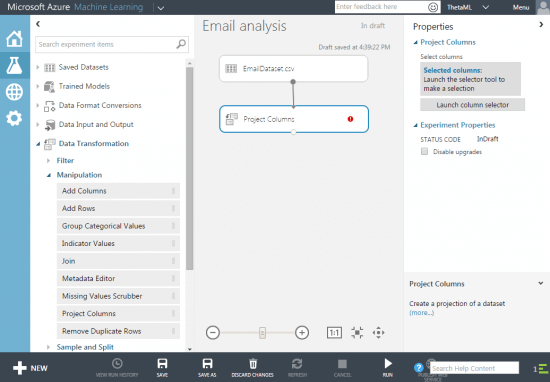The width and height of the screenshot is (550, 382).
Task: Expand the Filter subcategory
Action: point(48,160)
